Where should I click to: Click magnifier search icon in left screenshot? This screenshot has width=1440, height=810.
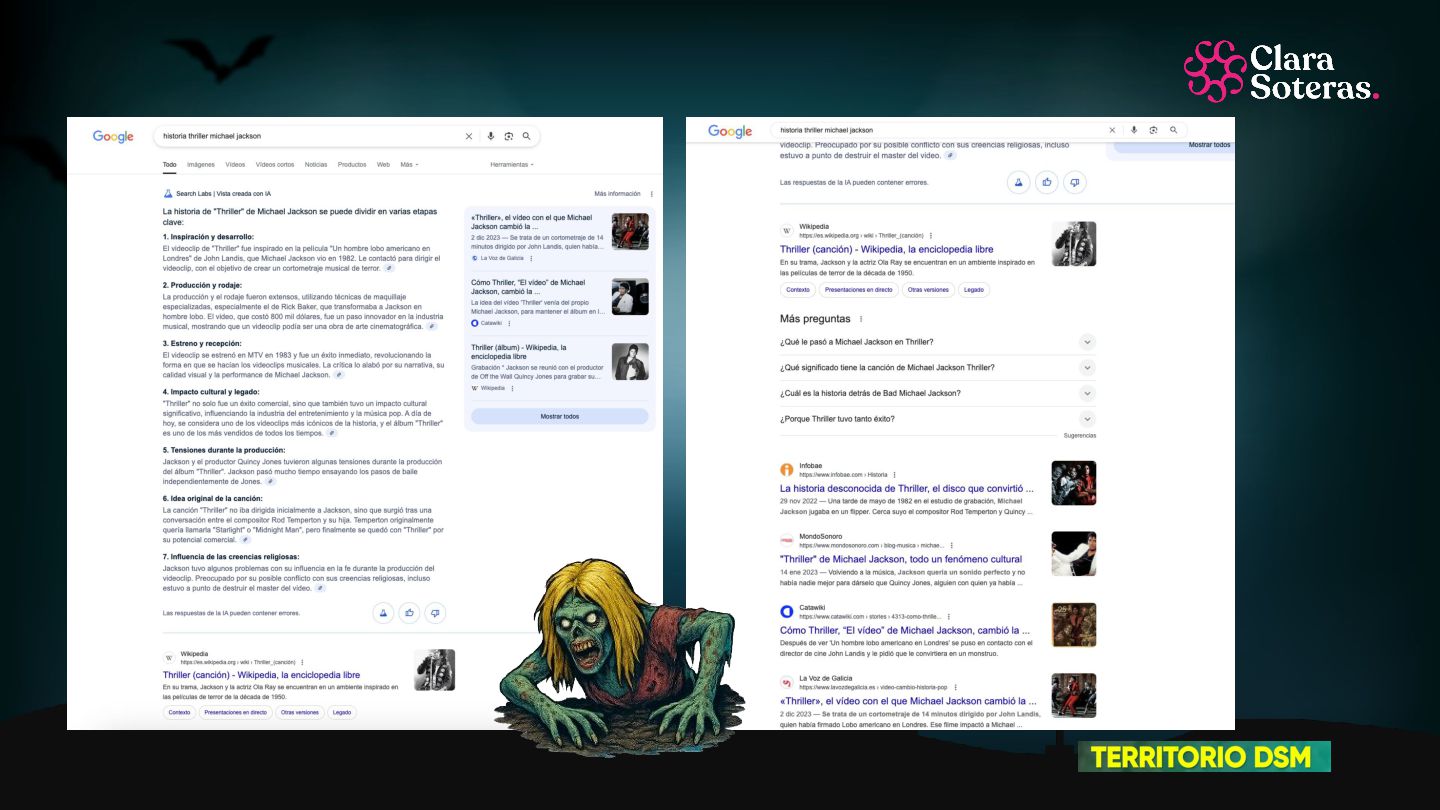point(526,137)
